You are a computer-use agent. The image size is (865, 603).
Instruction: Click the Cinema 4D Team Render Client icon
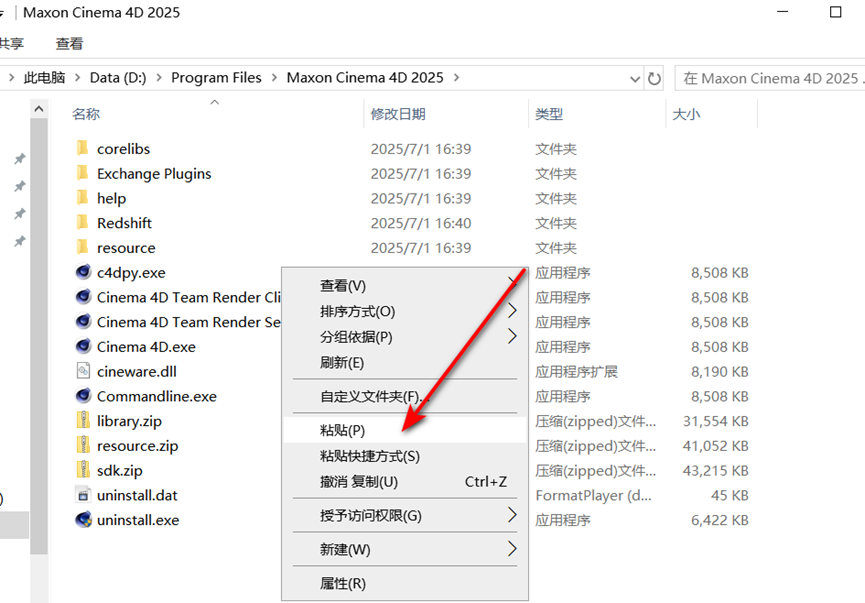[x=83, y=297]
